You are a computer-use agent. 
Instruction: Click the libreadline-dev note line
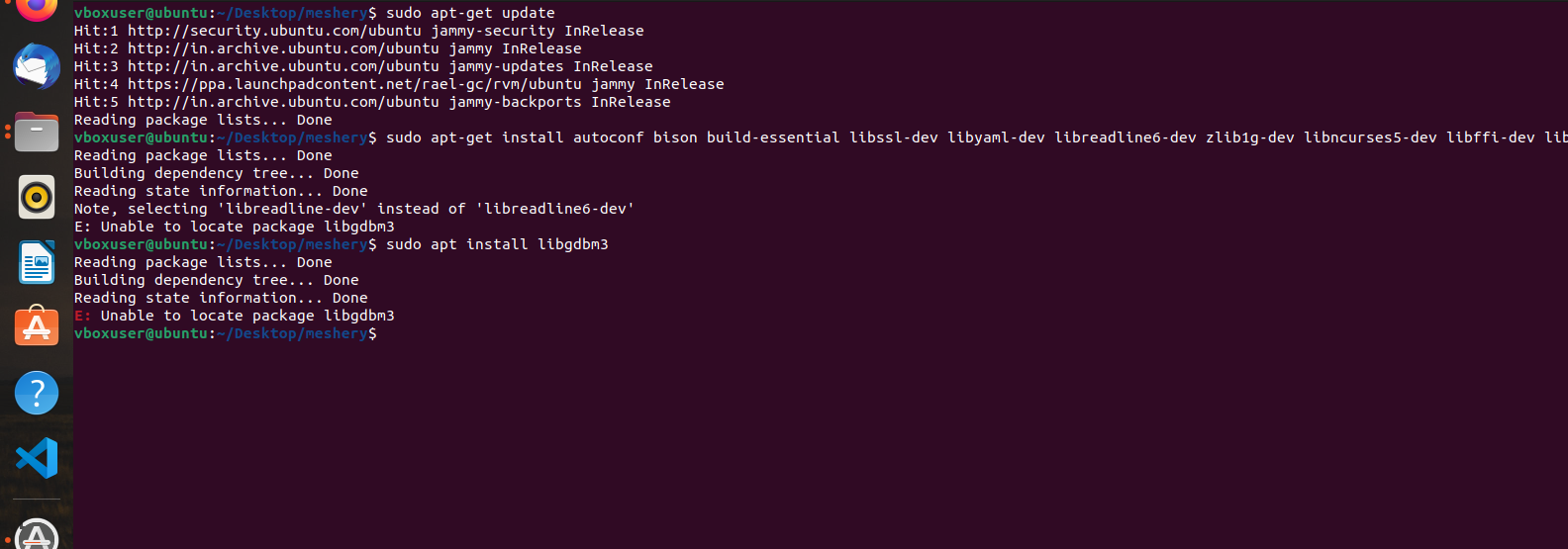coord(353,209)
